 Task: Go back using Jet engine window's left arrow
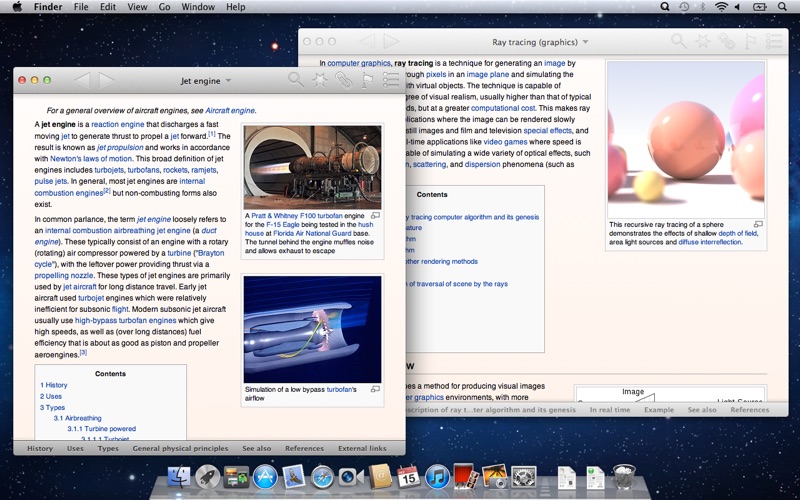[82, 80]
